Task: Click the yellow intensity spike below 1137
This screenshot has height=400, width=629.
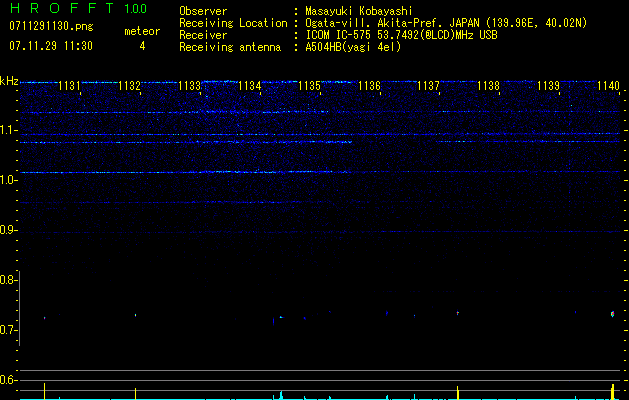Action: tap(457, 391)
